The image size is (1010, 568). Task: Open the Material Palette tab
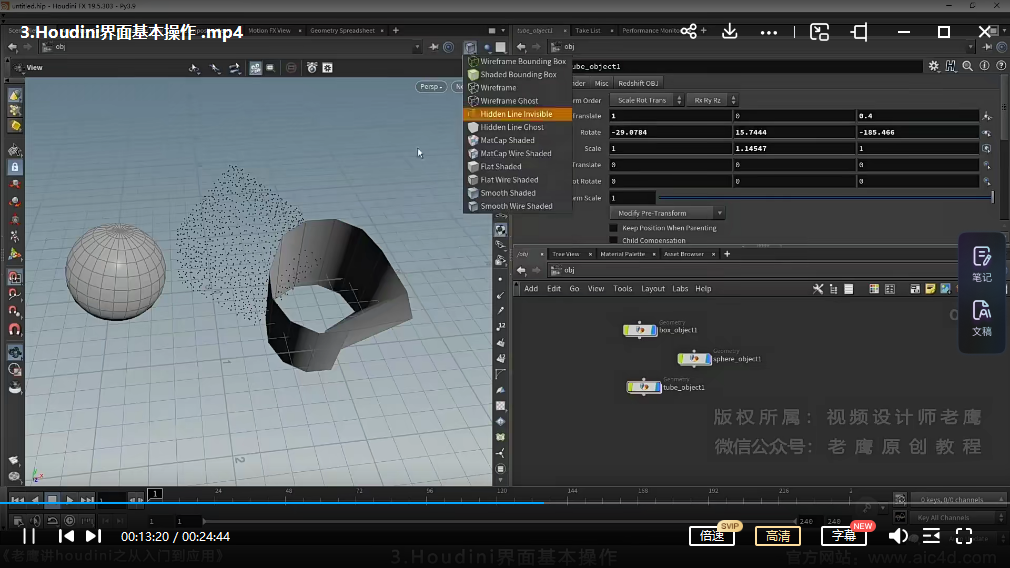622,254
